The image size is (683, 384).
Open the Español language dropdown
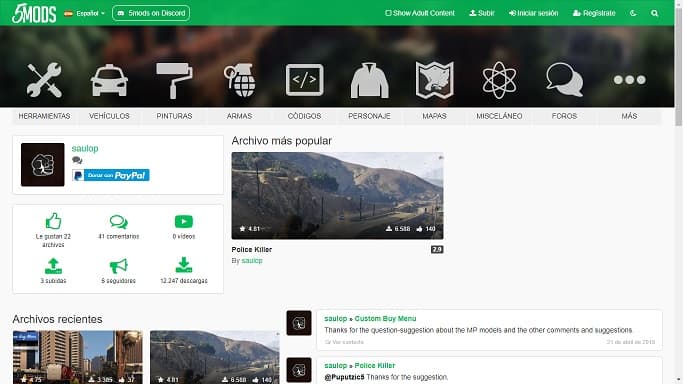click(x=85, y=13)
